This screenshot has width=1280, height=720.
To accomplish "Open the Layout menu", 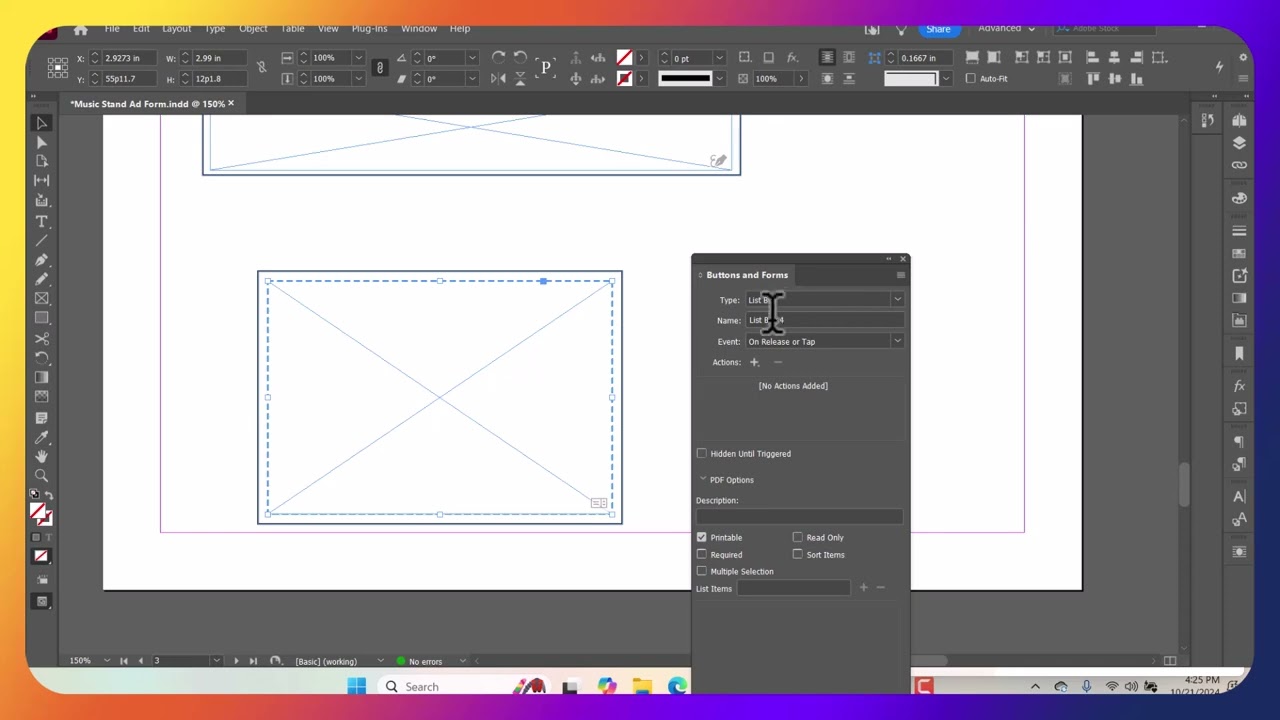I will (176, 29).
